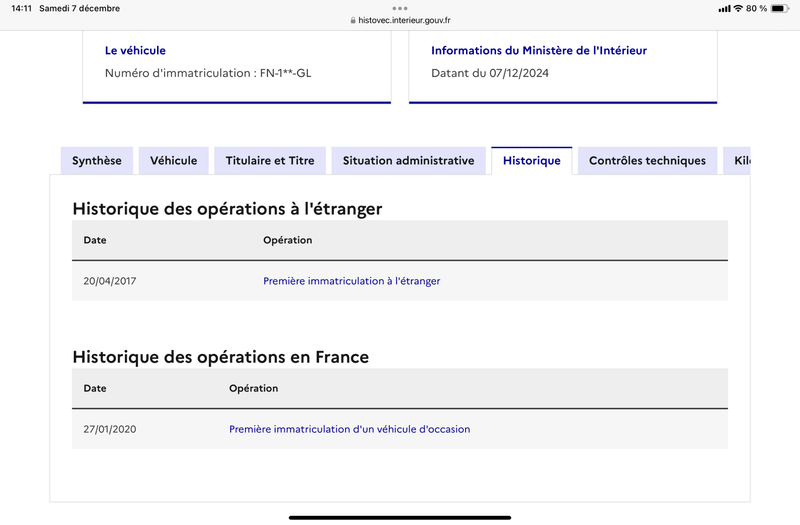
Task: Click Date header in étranger table
Action: [x=95, y=240]
